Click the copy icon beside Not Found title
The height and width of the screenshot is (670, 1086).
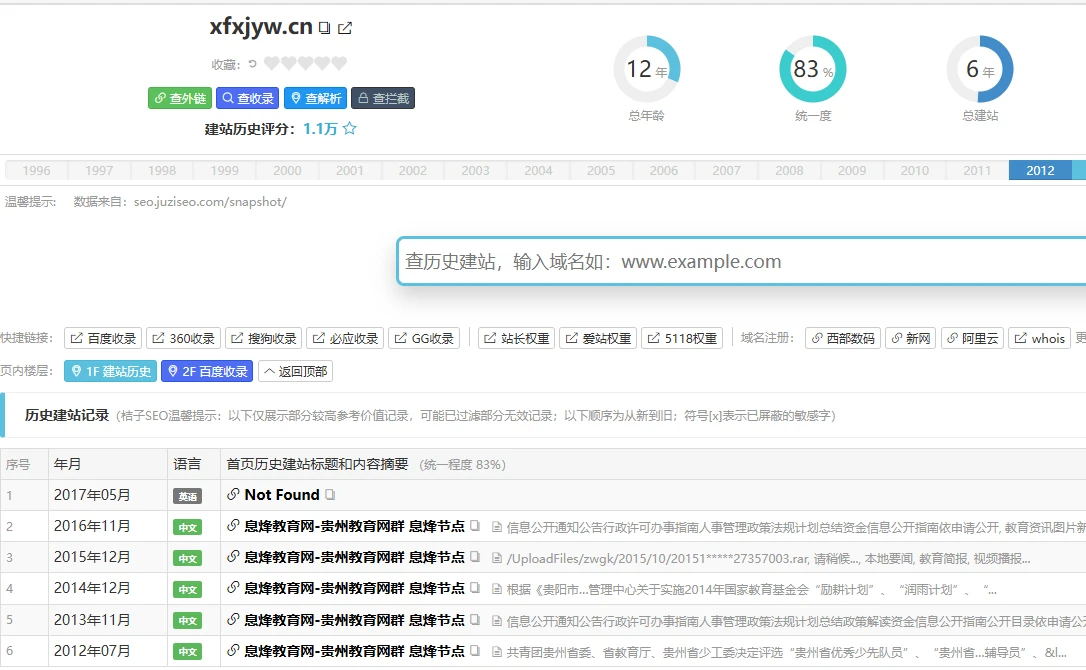tap(330, 495)
